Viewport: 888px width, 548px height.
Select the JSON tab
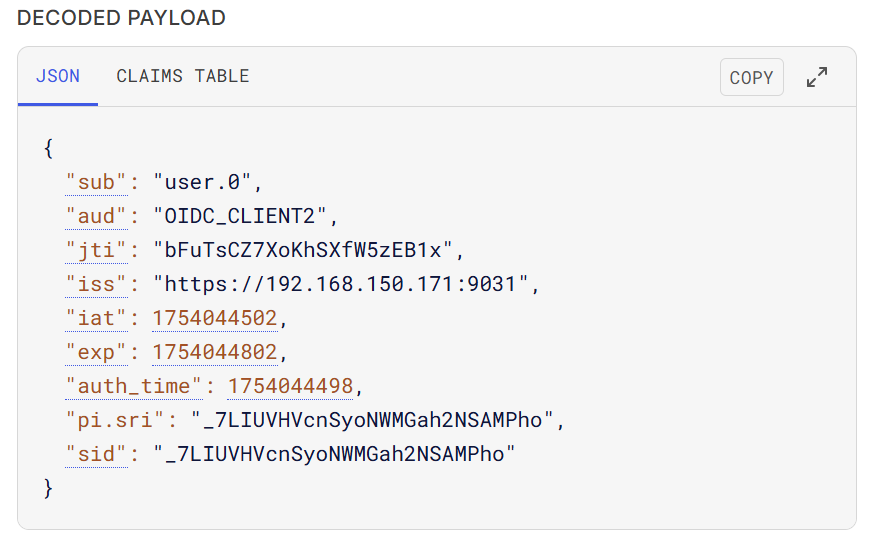pos(58,76)
